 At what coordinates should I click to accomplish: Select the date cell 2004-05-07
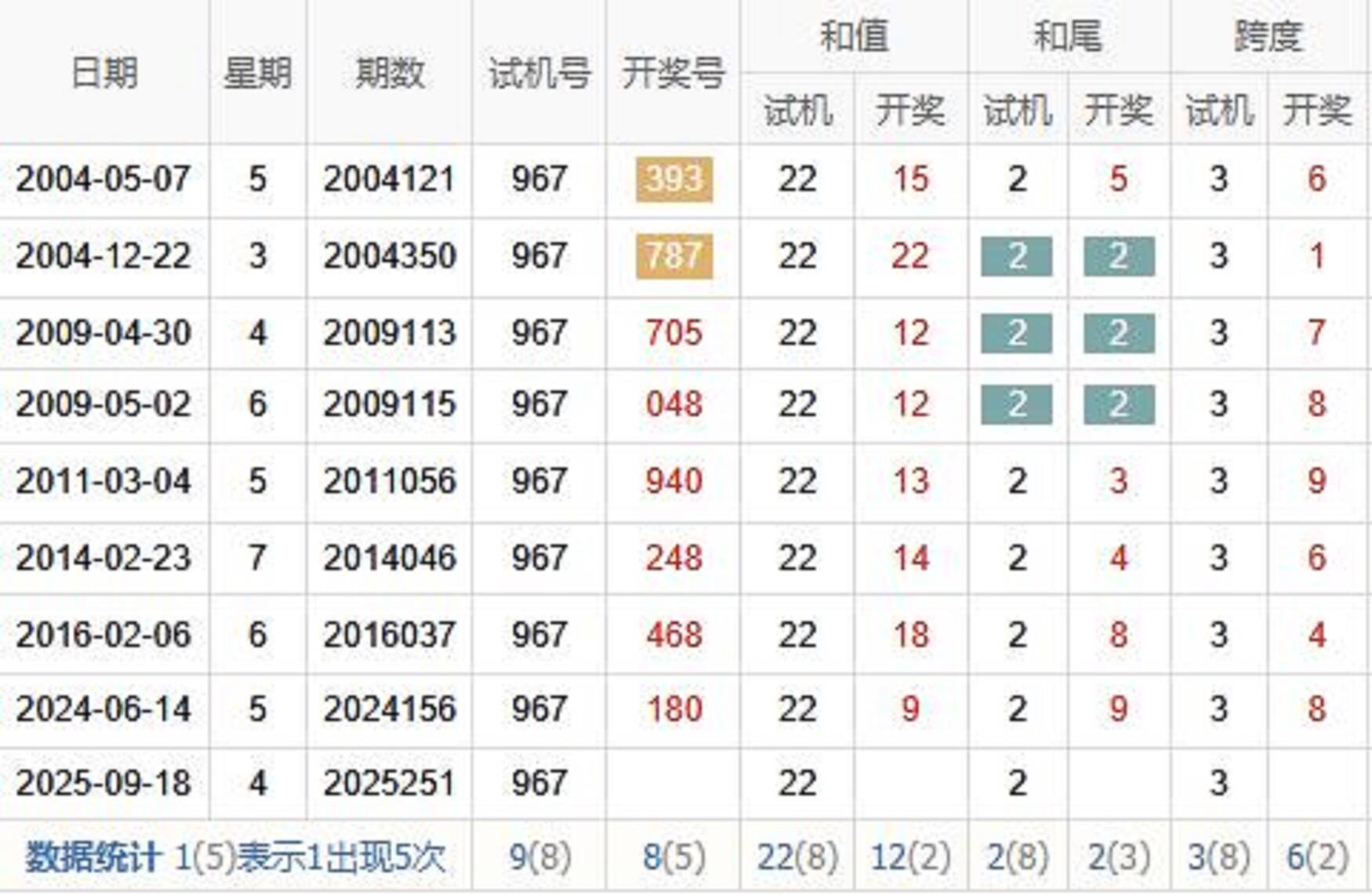tap(103, 179)
